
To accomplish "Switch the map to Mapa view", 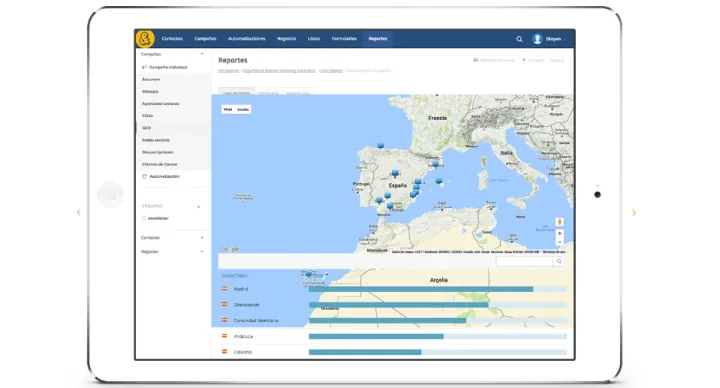I will (228, 109).
